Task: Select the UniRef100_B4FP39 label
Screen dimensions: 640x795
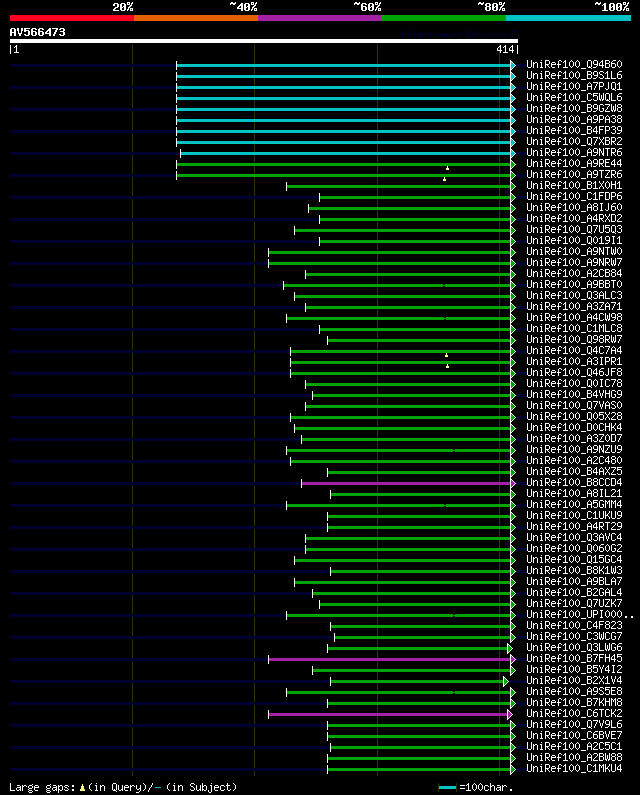Action: pos(574,130)
